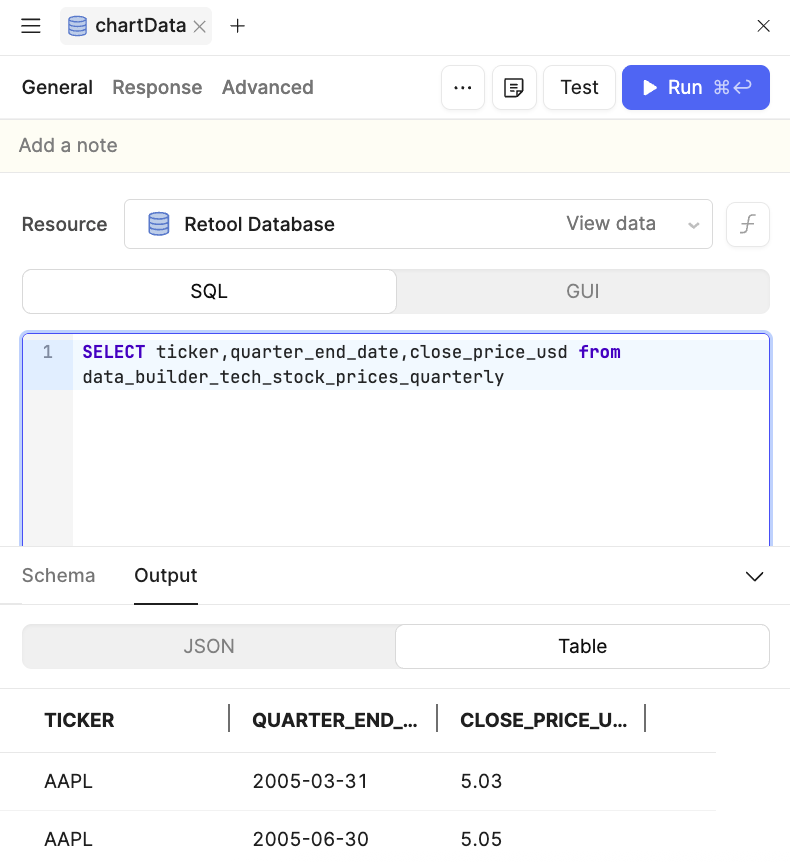This screenshot has width=790, height=862.
Task: Toggle the fx dynamic resource button
Action: click(x=748, y=224)
